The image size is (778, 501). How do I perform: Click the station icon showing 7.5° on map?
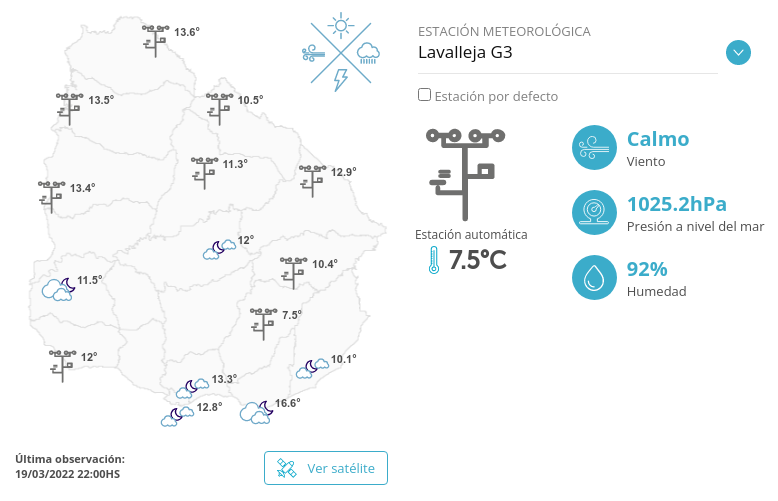(263, 324)
